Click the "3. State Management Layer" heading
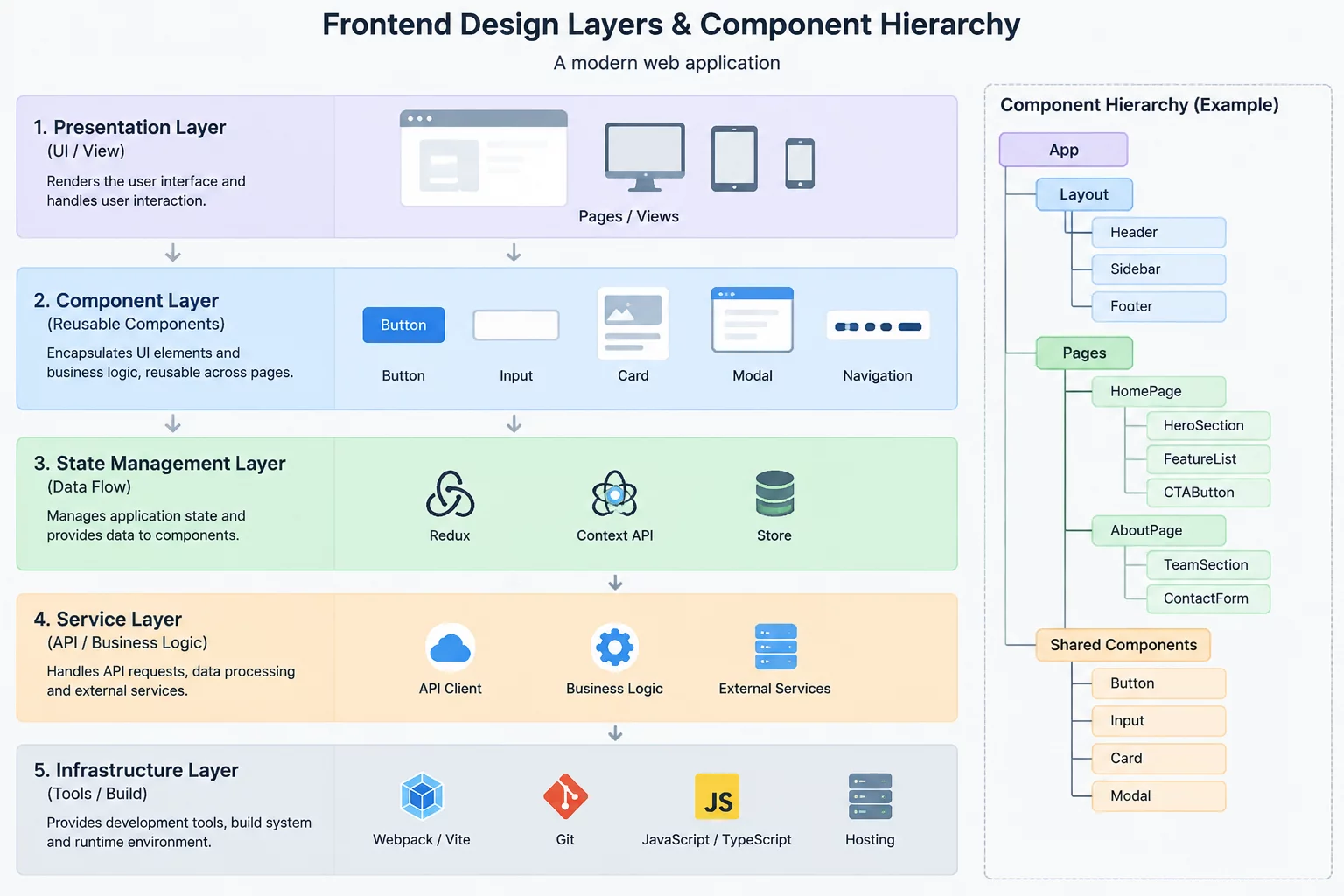Screen dimensions: 1344x896 pos(159,464)
